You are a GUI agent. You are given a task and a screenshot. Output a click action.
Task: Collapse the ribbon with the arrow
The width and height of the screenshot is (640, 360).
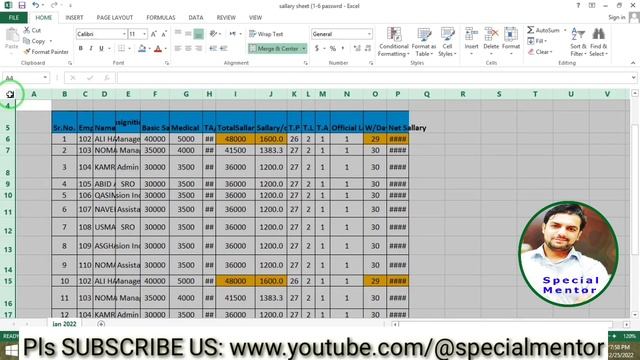pos(633,63)
